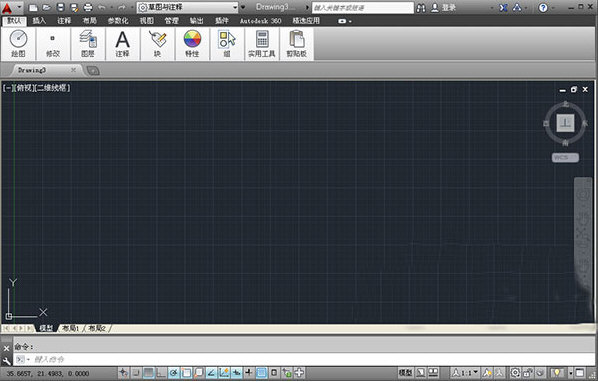Toggle Infer Constraints in status bar
This screenshot has width=598, height=382.
pos(123,373)
